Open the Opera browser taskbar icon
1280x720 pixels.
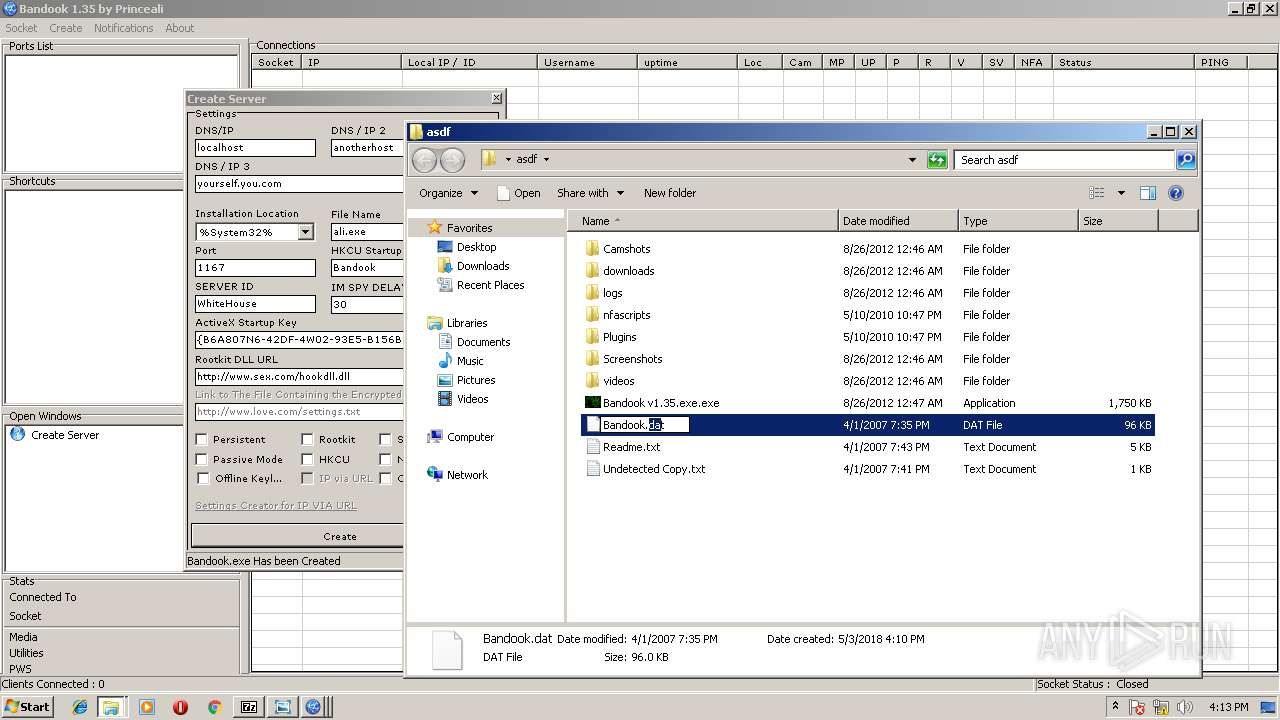[x=180, y=707]
